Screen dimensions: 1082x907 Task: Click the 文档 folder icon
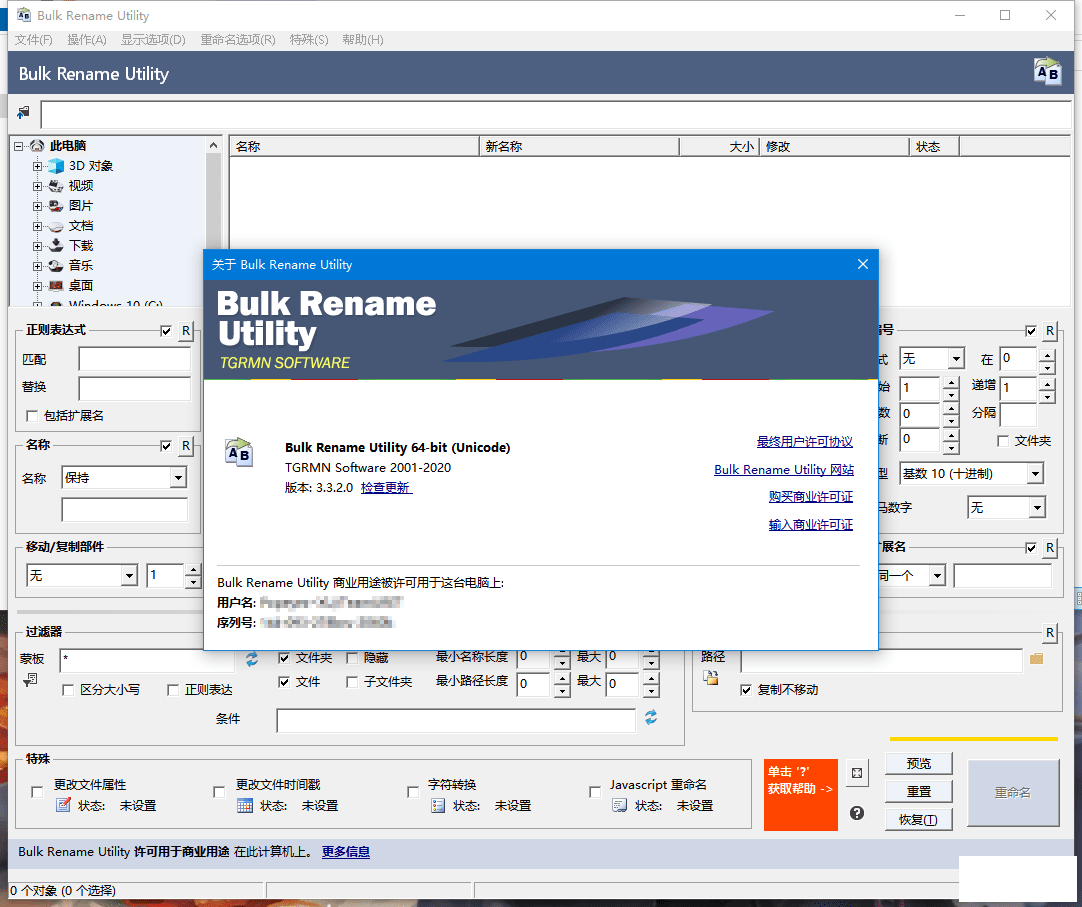click(56, 226)
